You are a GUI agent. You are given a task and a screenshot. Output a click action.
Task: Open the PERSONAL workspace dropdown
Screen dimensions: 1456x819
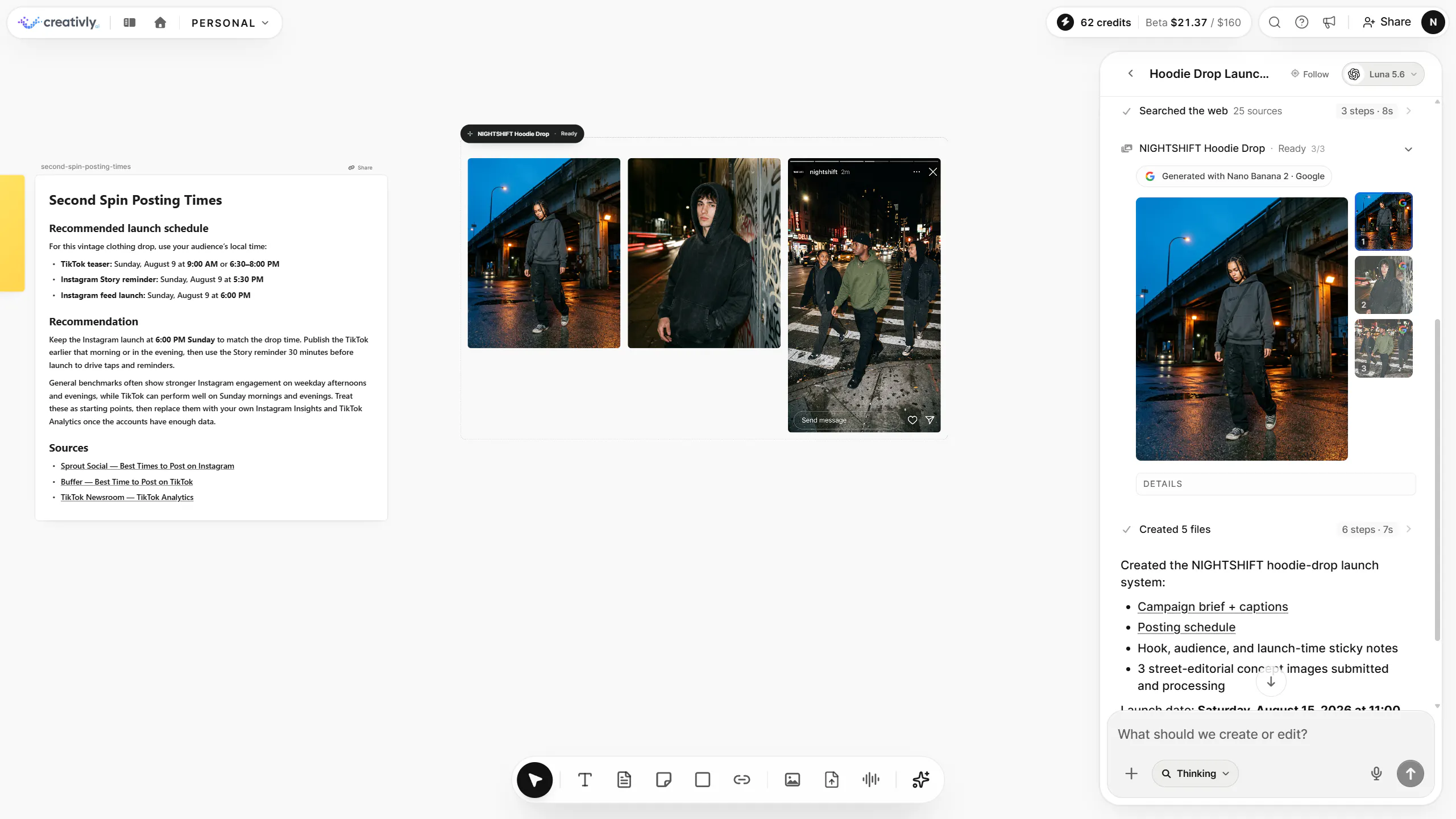230,23
